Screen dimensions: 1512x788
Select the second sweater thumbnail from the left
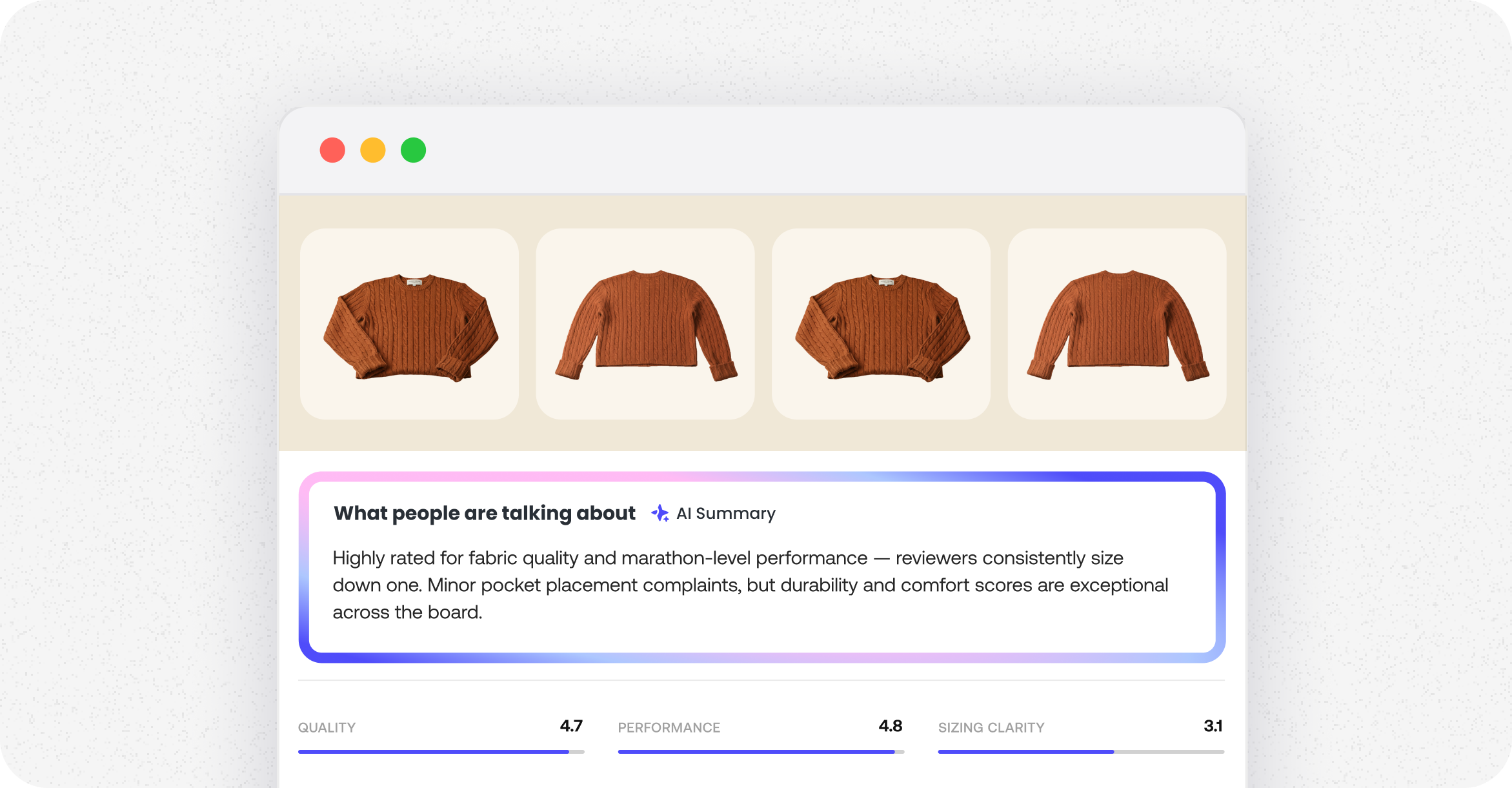coord(645,324)
